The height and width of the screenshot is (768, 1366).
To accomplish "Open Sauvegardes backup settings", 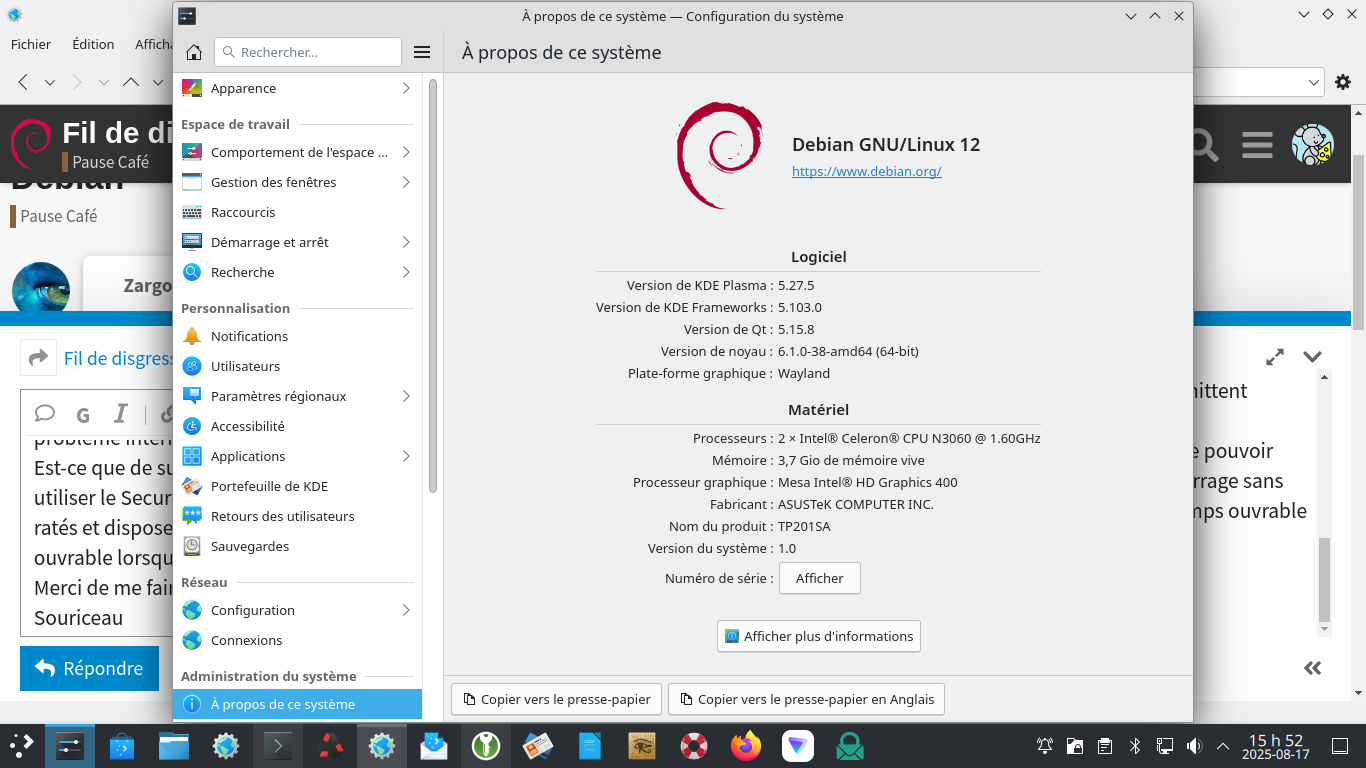I will [x=250, y=546].
